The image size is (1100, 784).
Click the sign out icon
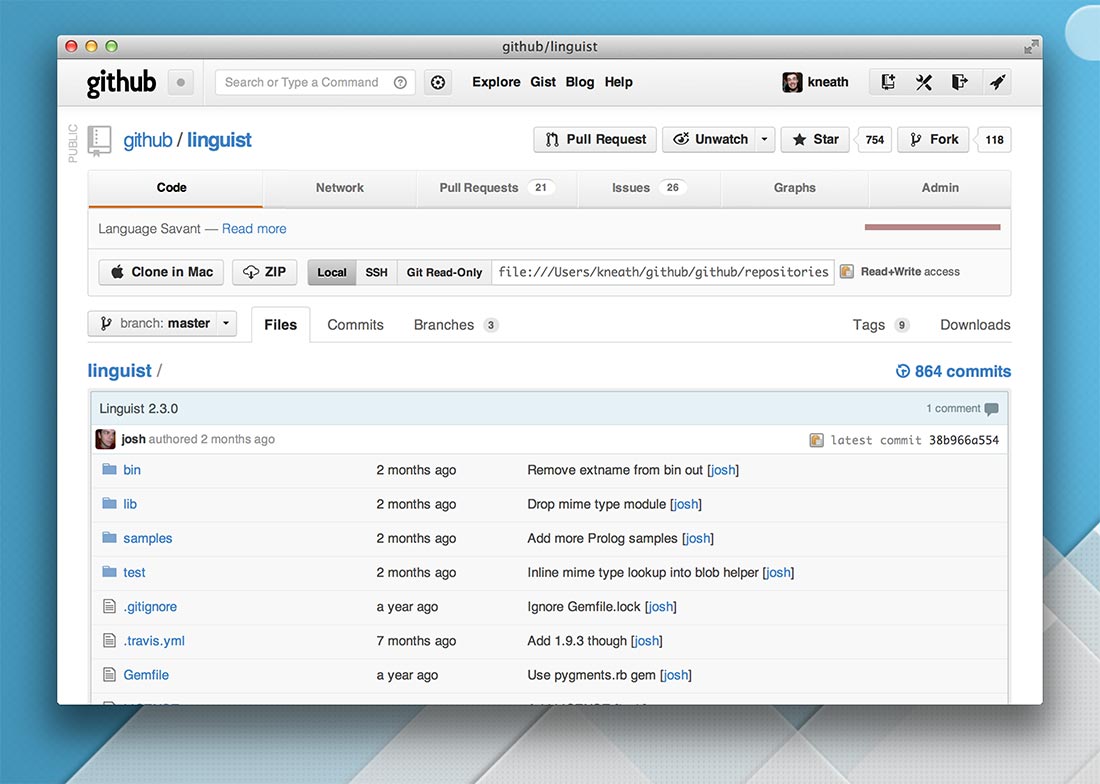point(960,82)
